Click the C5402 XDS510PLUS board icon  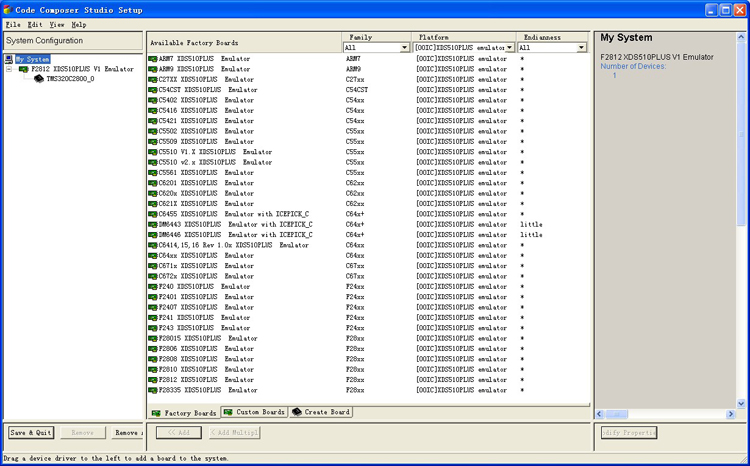[153, 100]
